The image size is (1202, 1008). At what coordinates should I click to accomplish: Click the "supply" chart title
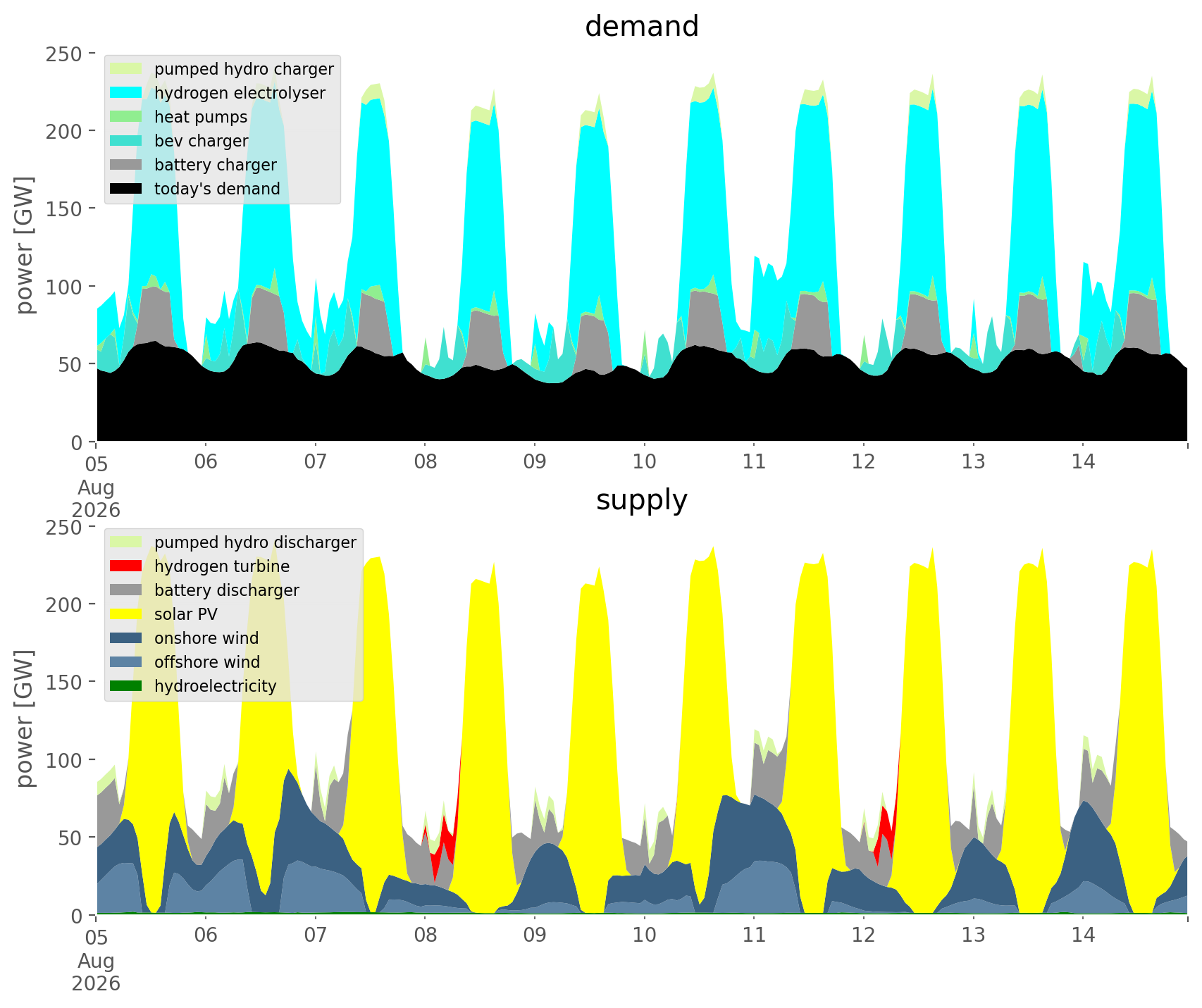point(642,501)
